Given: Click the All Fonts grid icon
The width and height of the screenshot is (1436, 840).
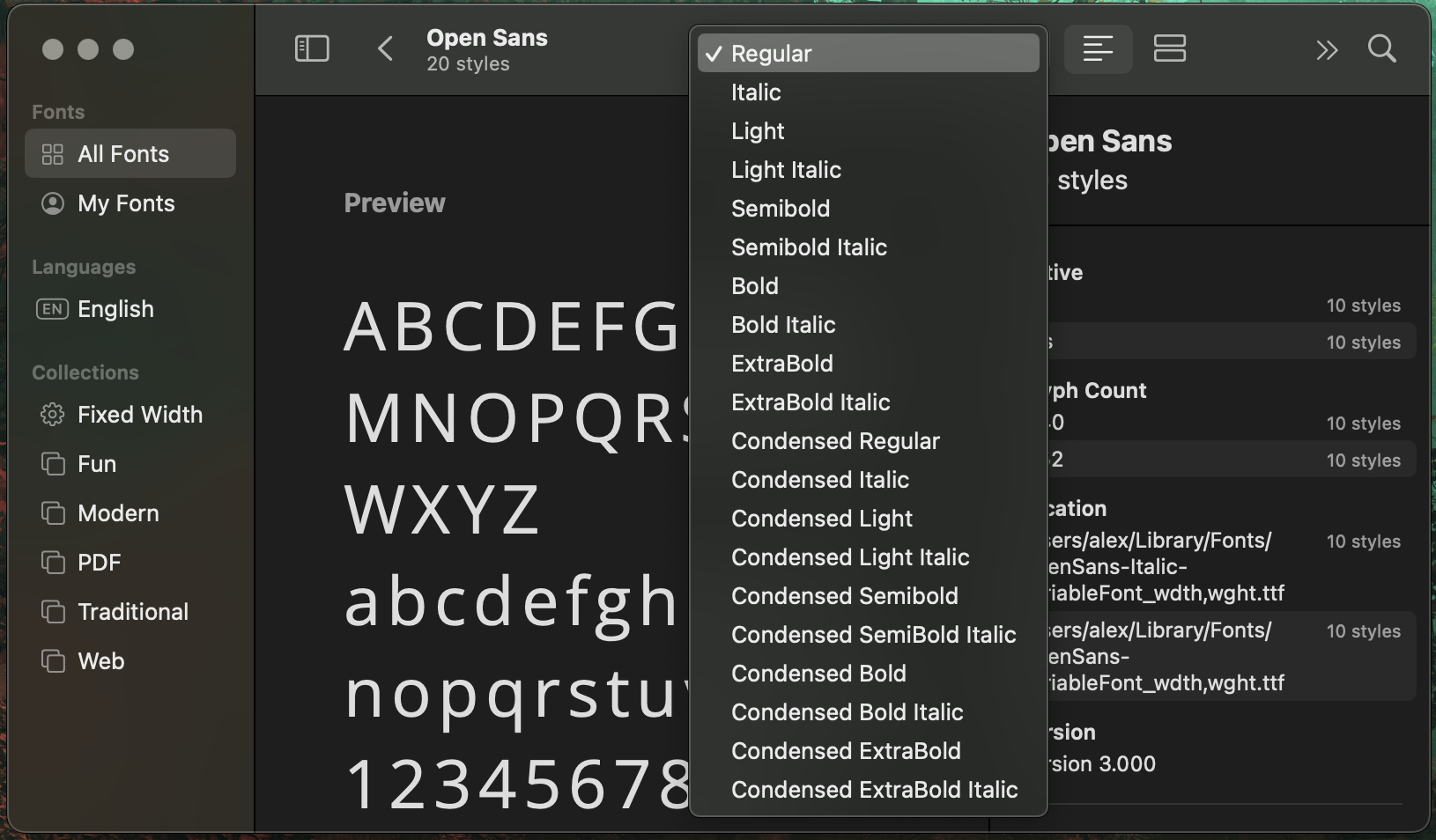Looking at the screenshot, I should click(54, 153).
